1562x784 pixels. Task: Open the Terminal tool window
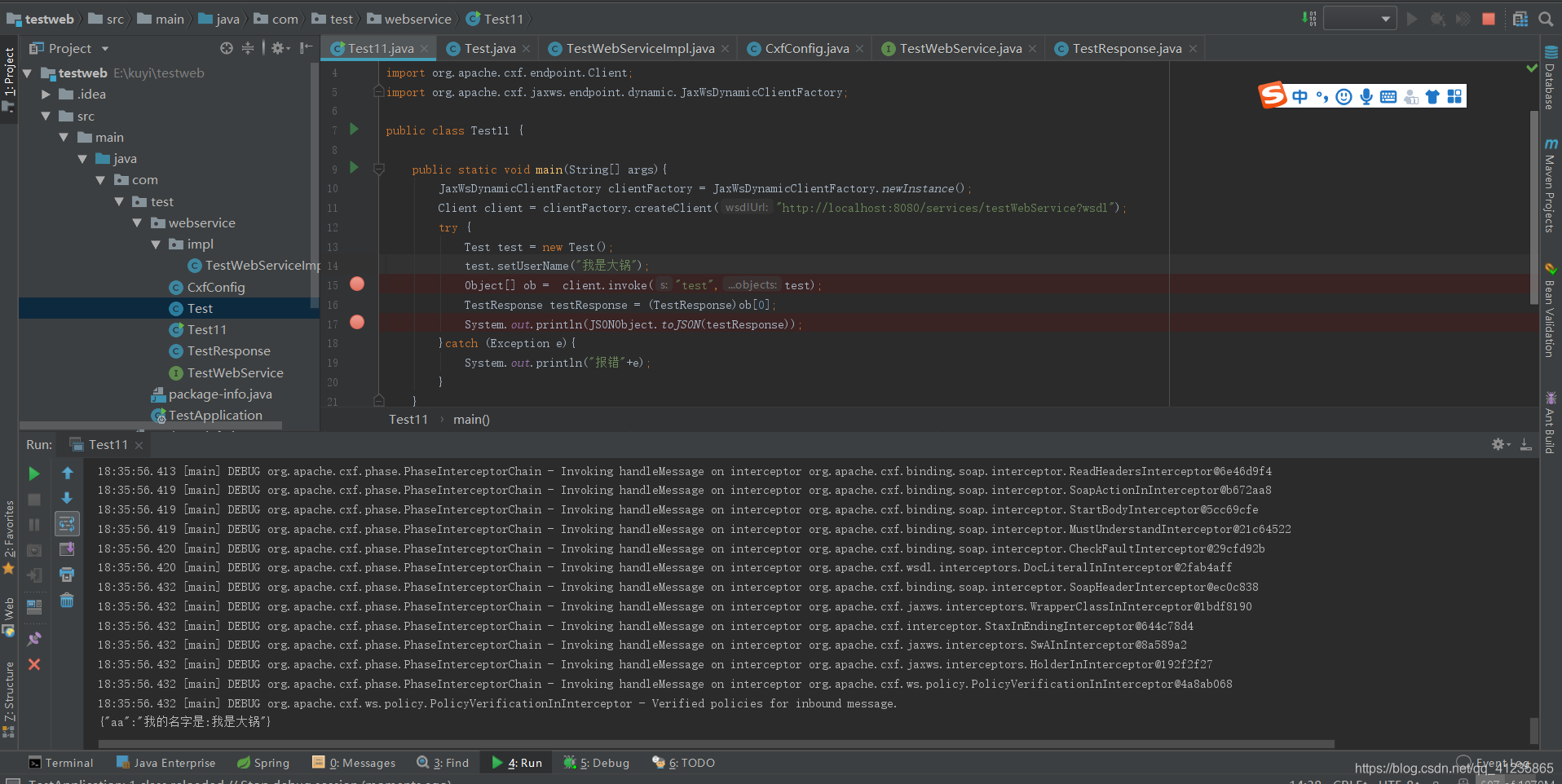coord(61,763)
